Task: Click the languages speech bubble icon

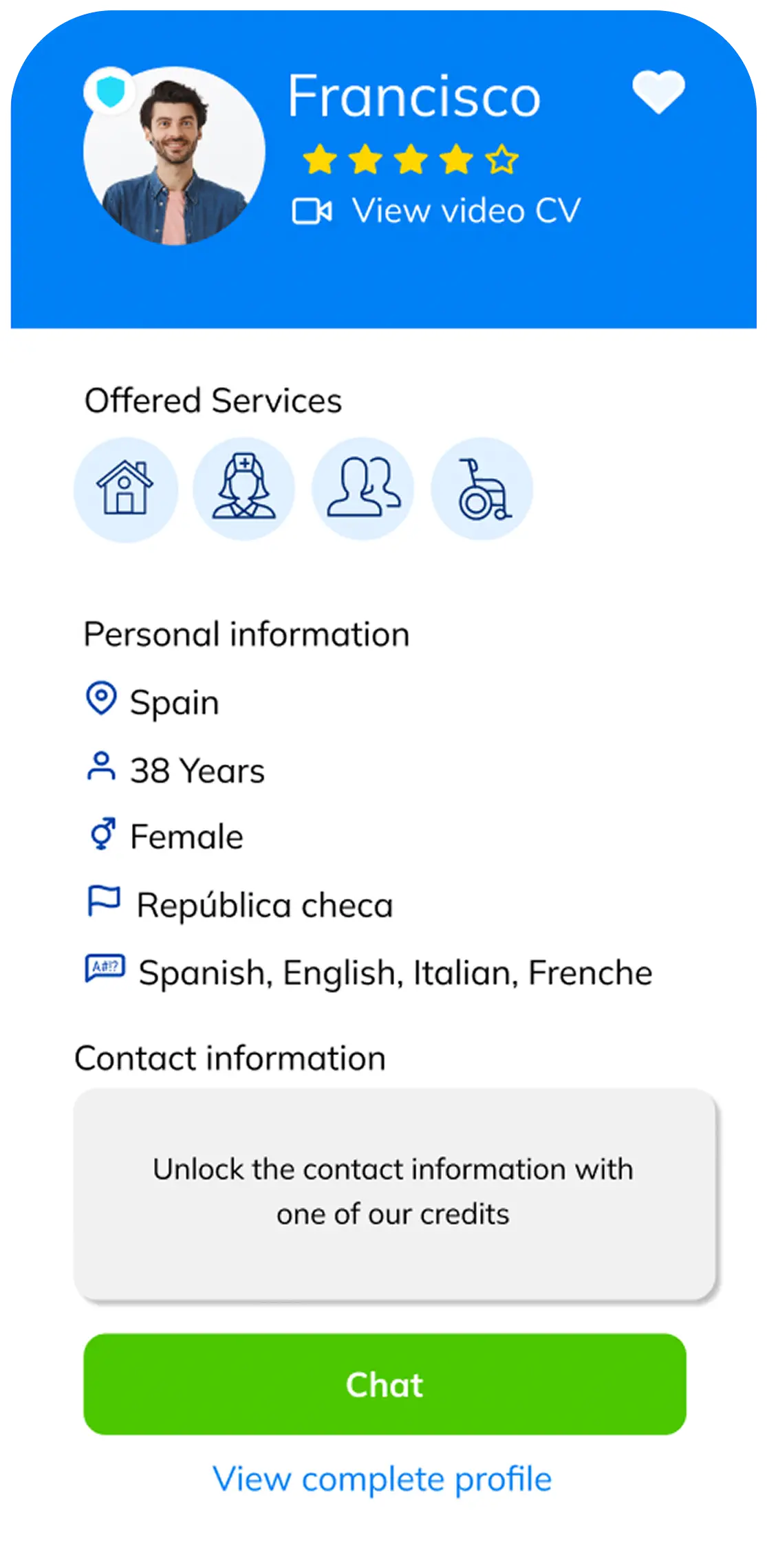Action: (x=105, y=968)
